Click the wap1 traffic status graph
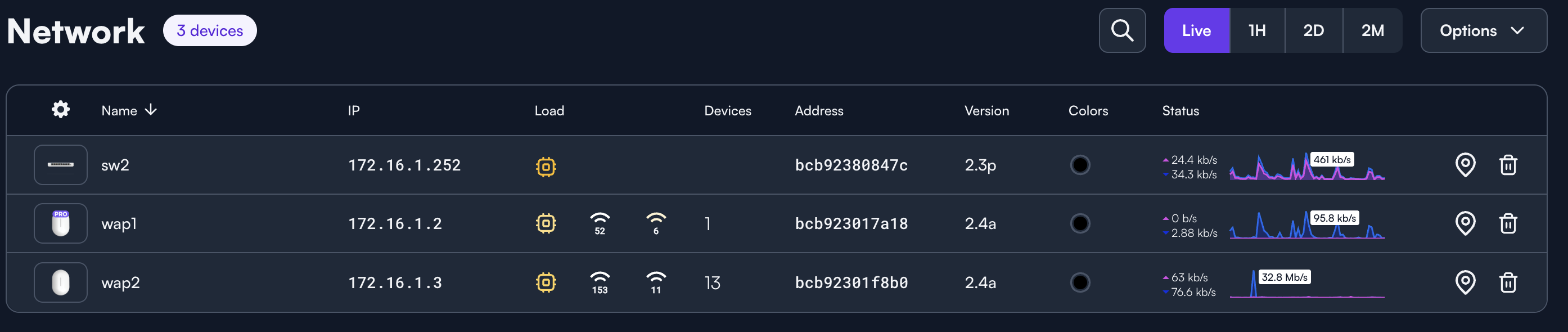 click(1306, 226)
